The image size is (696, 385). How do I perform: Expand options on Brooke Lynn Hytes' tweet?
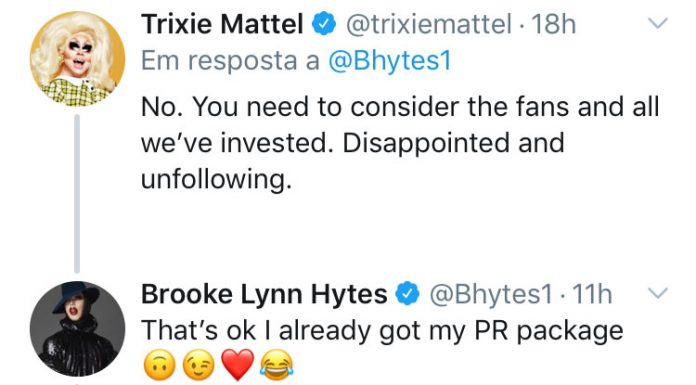click(657, 293)
